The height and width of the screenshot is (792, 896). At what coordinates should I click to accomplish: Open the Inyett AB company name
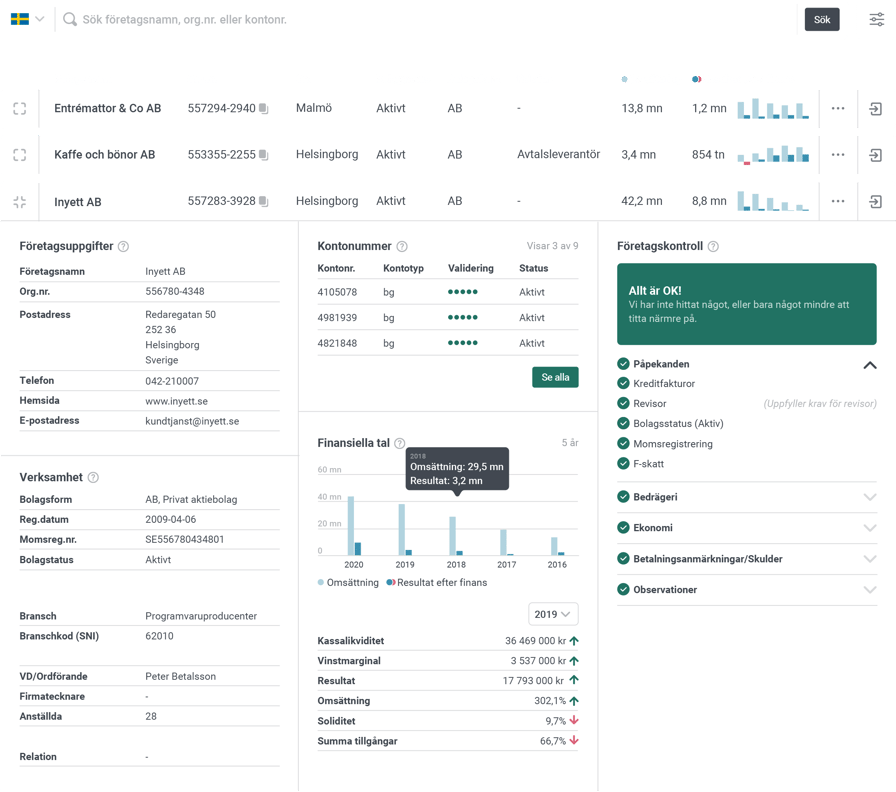pyautogui.click(x=78, y=202)
